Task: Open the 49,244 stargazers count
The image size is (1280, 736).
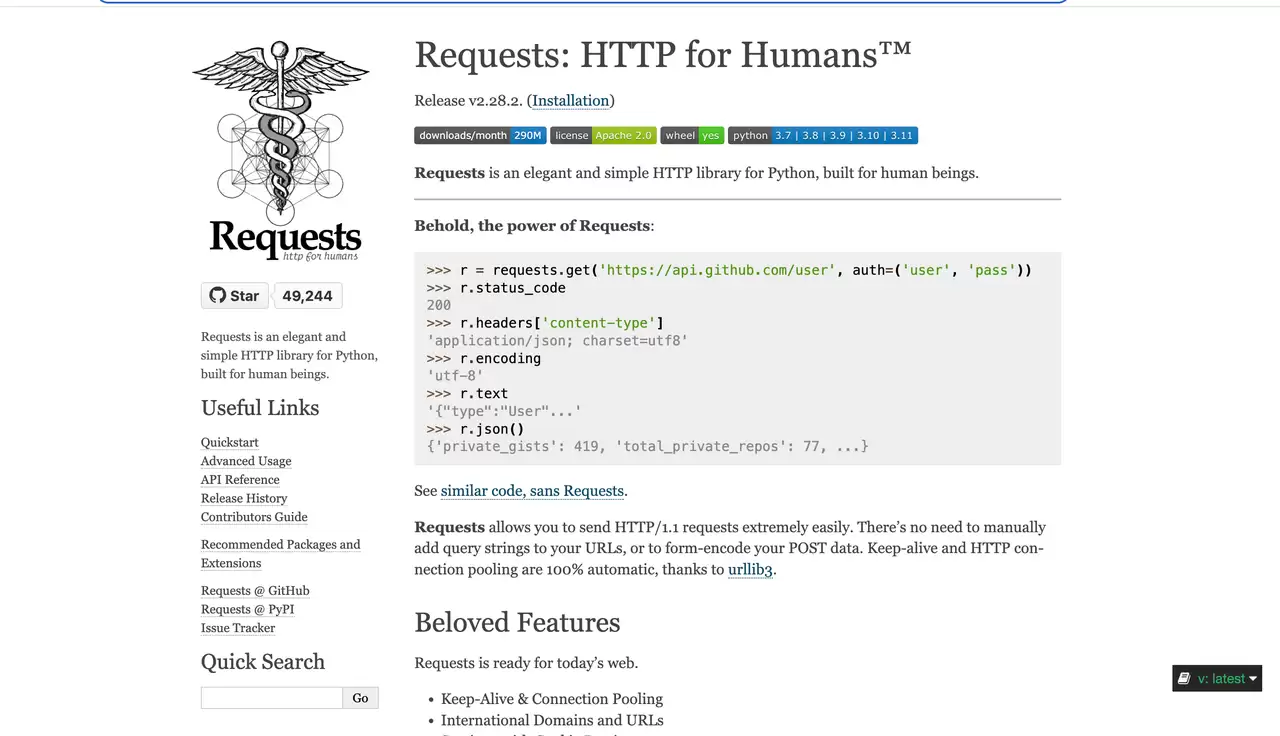Action: (x=307, y=295)
